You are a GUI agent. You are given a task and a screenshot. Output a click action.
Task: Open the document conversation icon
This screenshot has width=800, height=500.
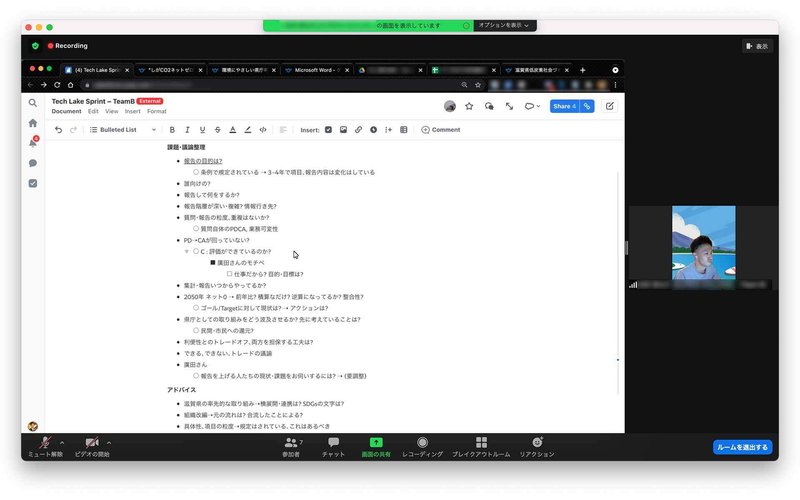(x=489, y=106)
